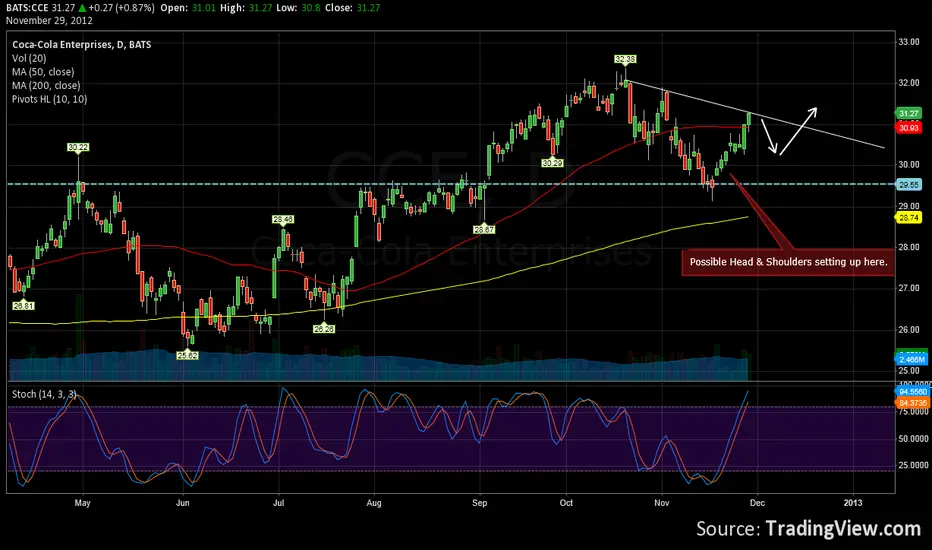
Task: Select the Possible Head & Shoulders annotation box
Action: point(788,262)
